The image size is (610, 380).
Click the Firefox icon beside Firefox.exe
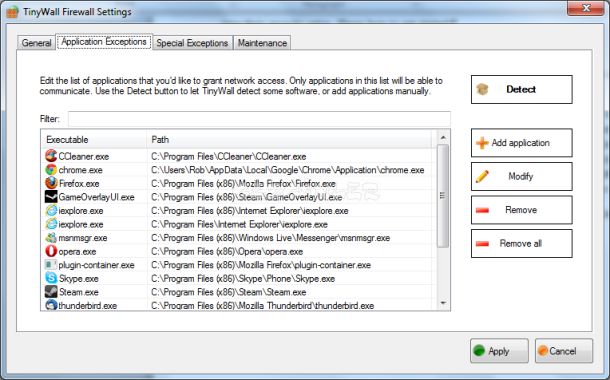coord(51,183)
